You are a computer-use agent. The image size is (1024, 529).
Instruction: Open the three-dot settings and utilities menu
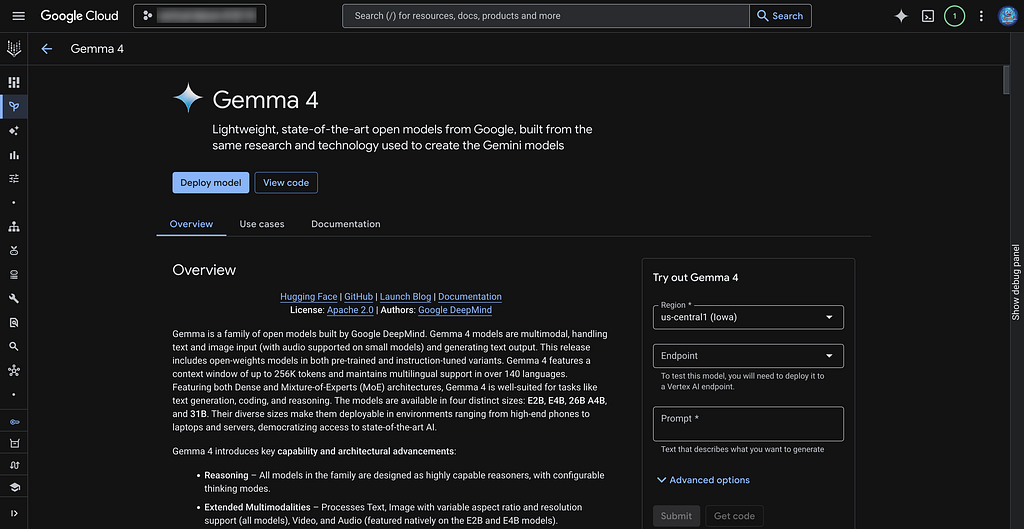tap(981, 16)
